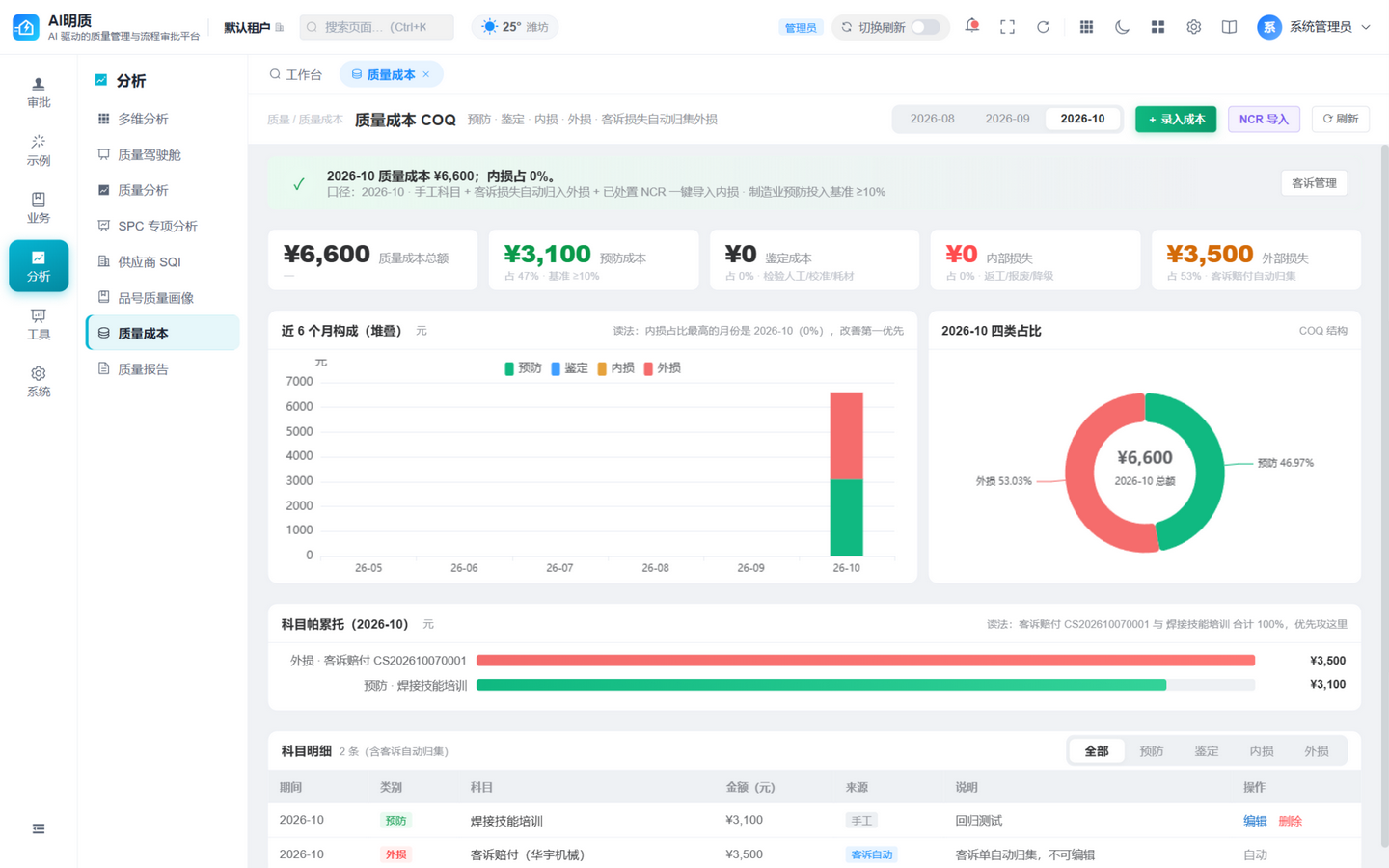Toggle the 切换刷新 switch
The width and height of the screenshot is (1389, 868).
coord(925,27)
